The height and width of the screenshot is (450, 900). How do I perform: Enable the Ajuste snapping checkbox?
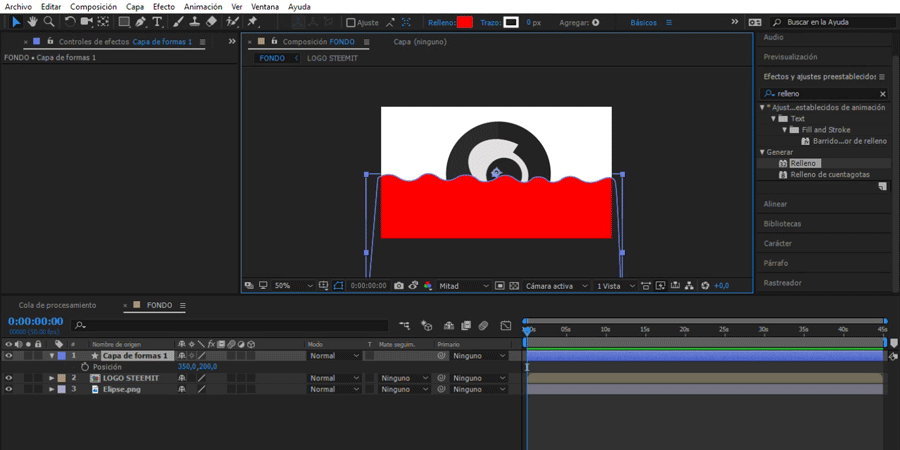pyautogui.click(x=351, y=22)
